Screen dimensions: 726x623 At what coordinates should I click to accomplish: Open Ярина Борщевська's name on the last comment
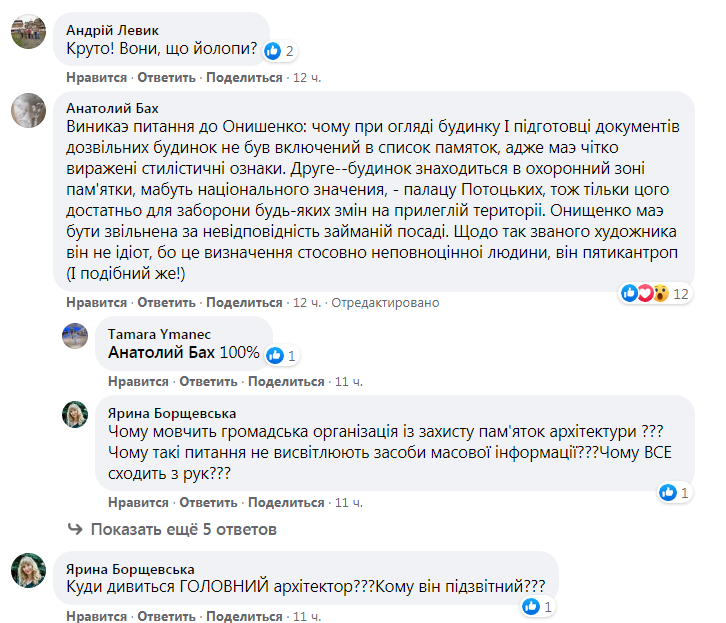click(130, 569)
